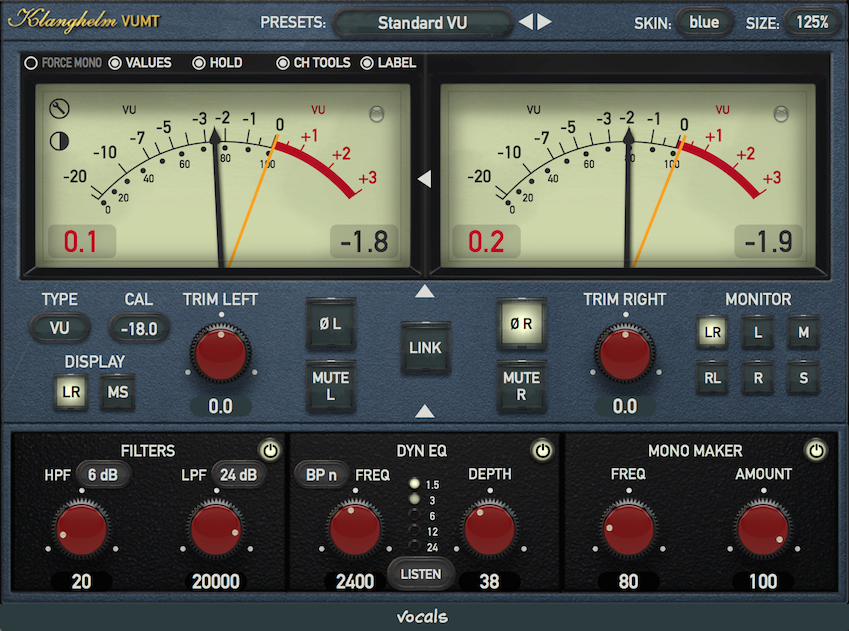Click the up triangle below the LINK button
The image size is (849, 631).
(424, 411)
